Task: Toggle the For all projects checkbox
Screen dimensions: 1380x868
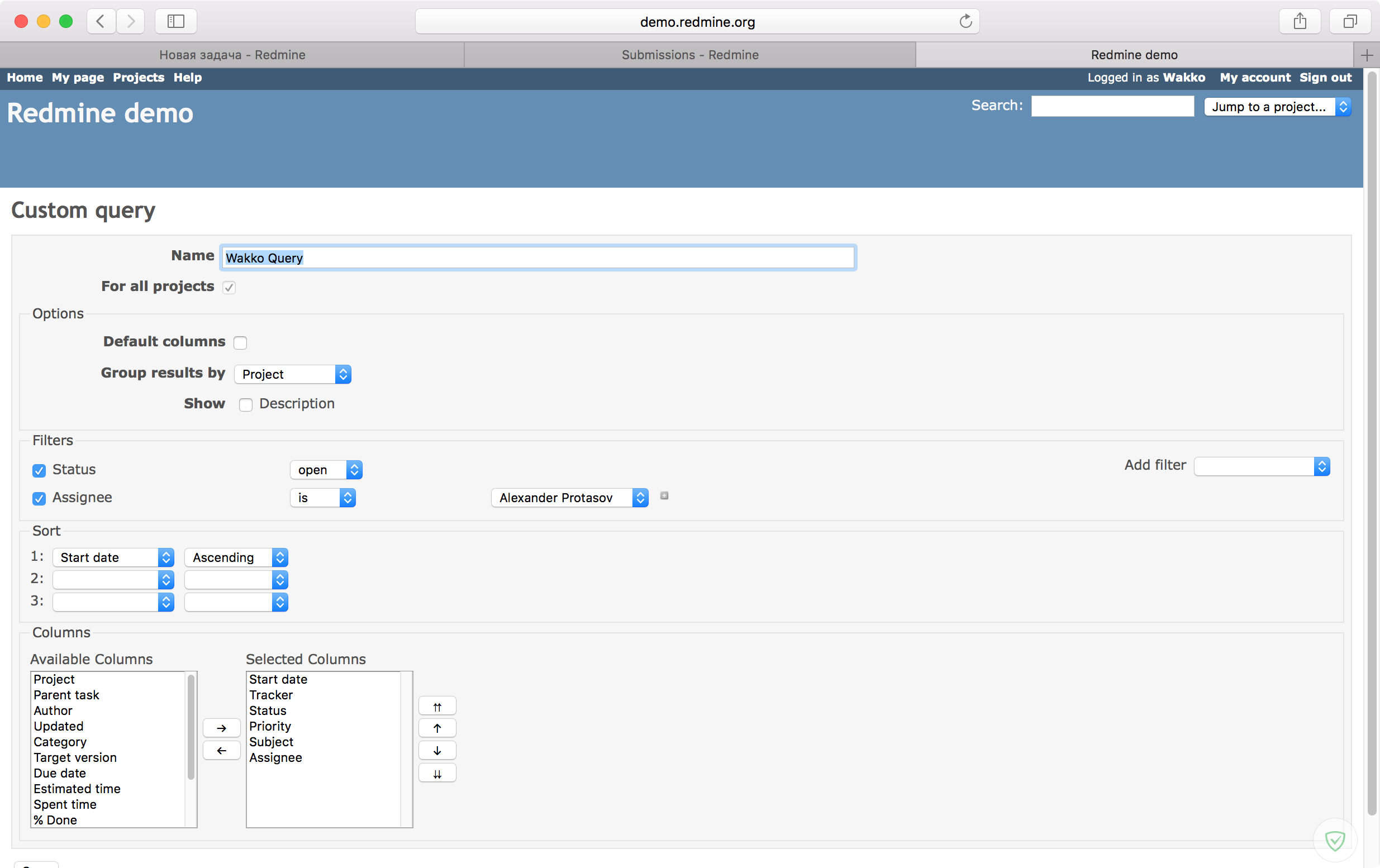Action: 229,287
